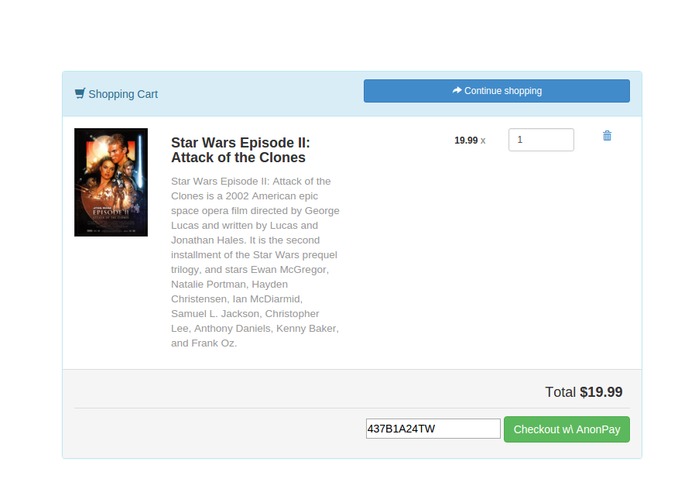Open the Attack of the Clones poster
The width and height of the screenshot is (695, 494).
coord(111,182)
